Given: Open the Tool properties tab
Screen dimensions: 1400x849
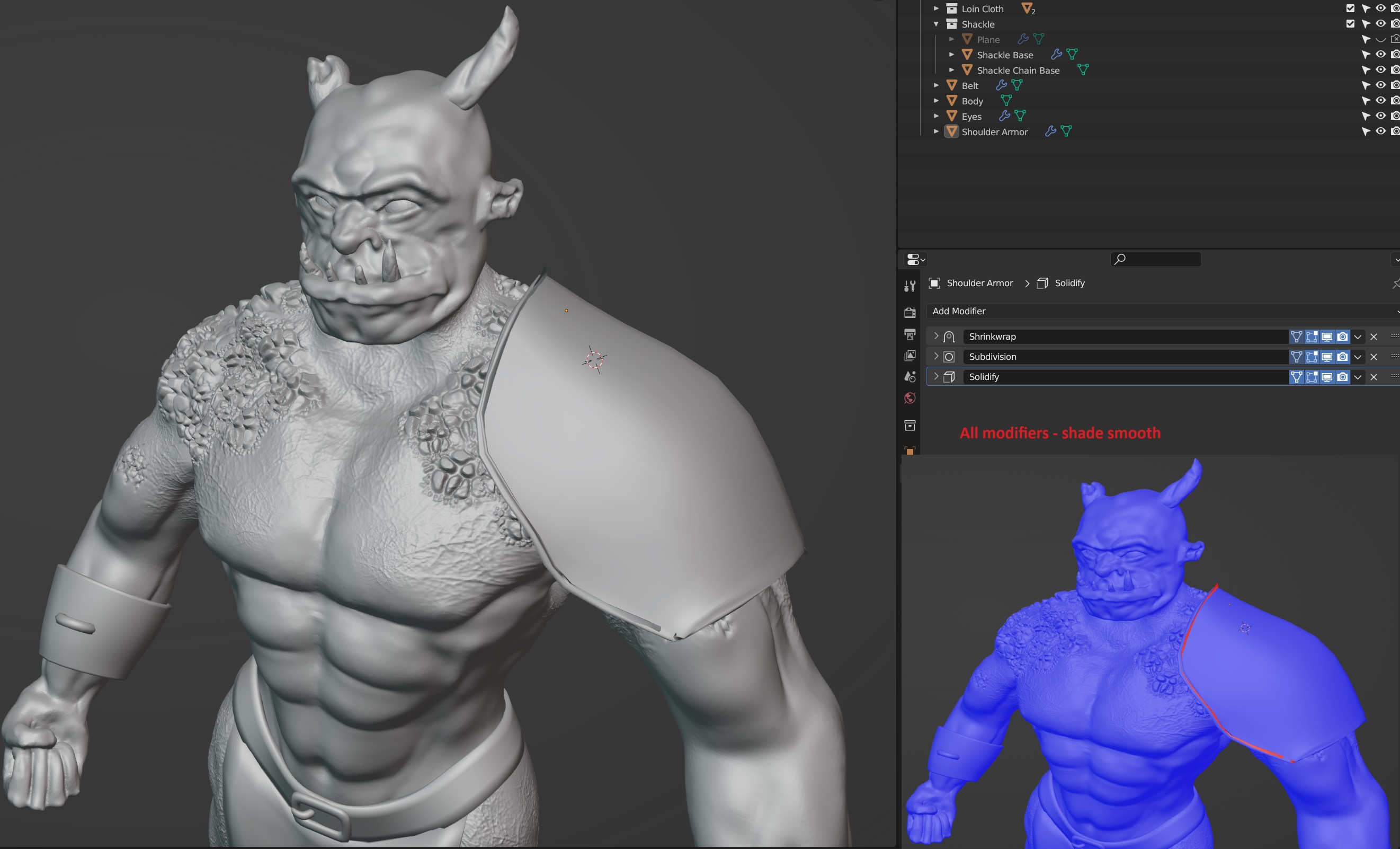Looking at the screenshot, I should [909, 286].
